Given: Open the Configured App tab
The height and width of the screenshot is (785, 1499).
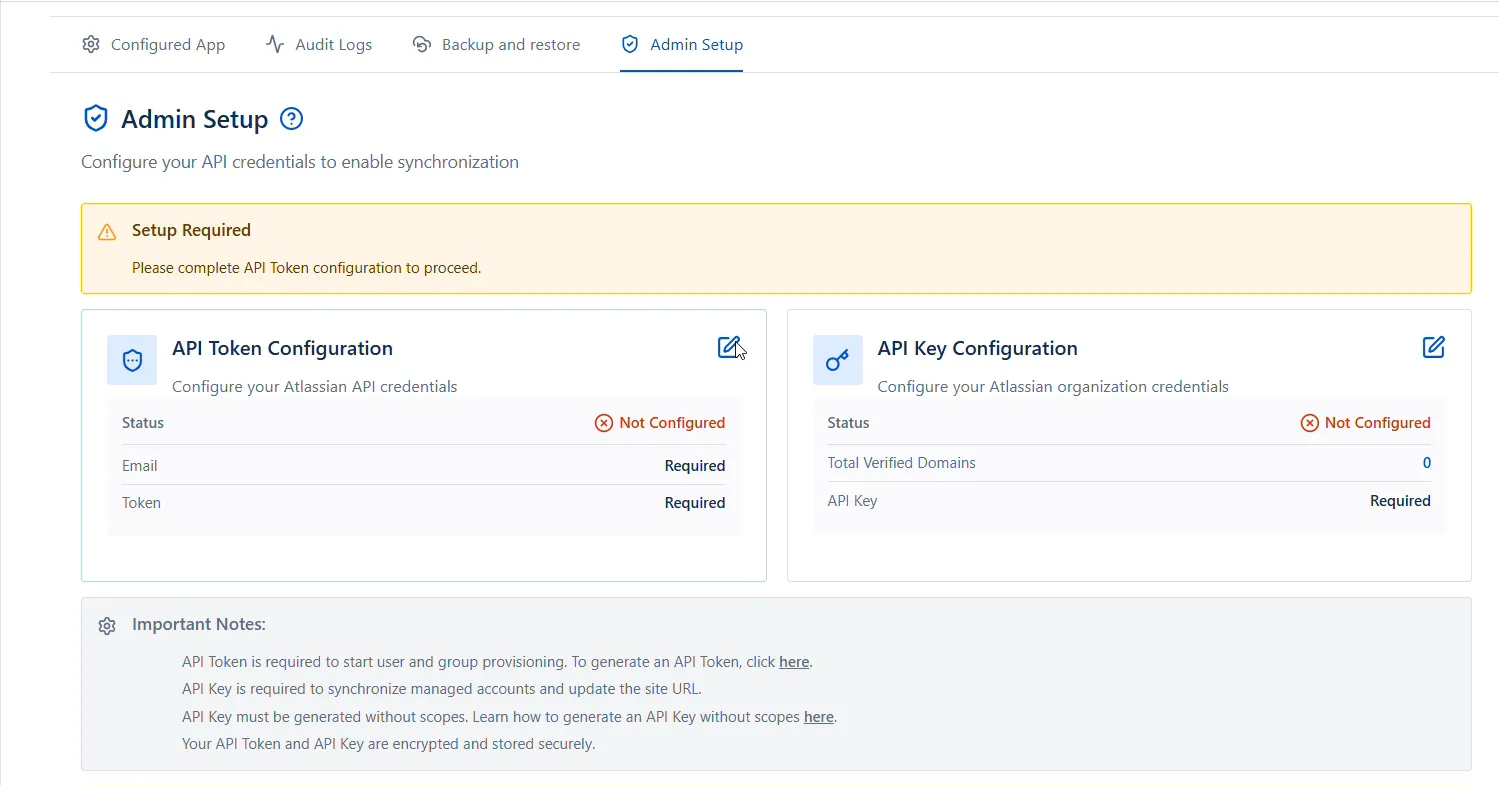Looking at the screenshot, I should coord(153,44).
